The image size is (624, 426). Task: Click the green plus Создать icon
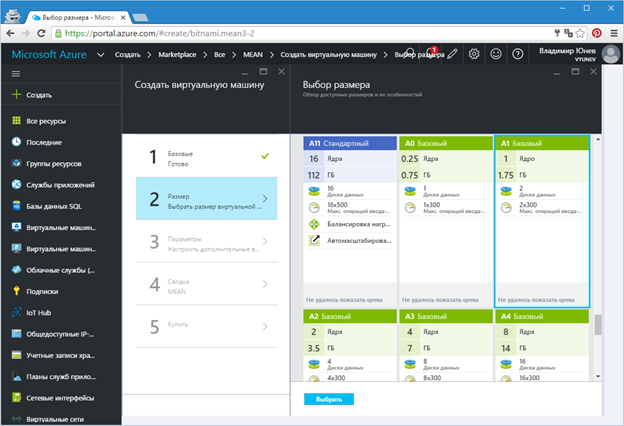tap(16, 94)
